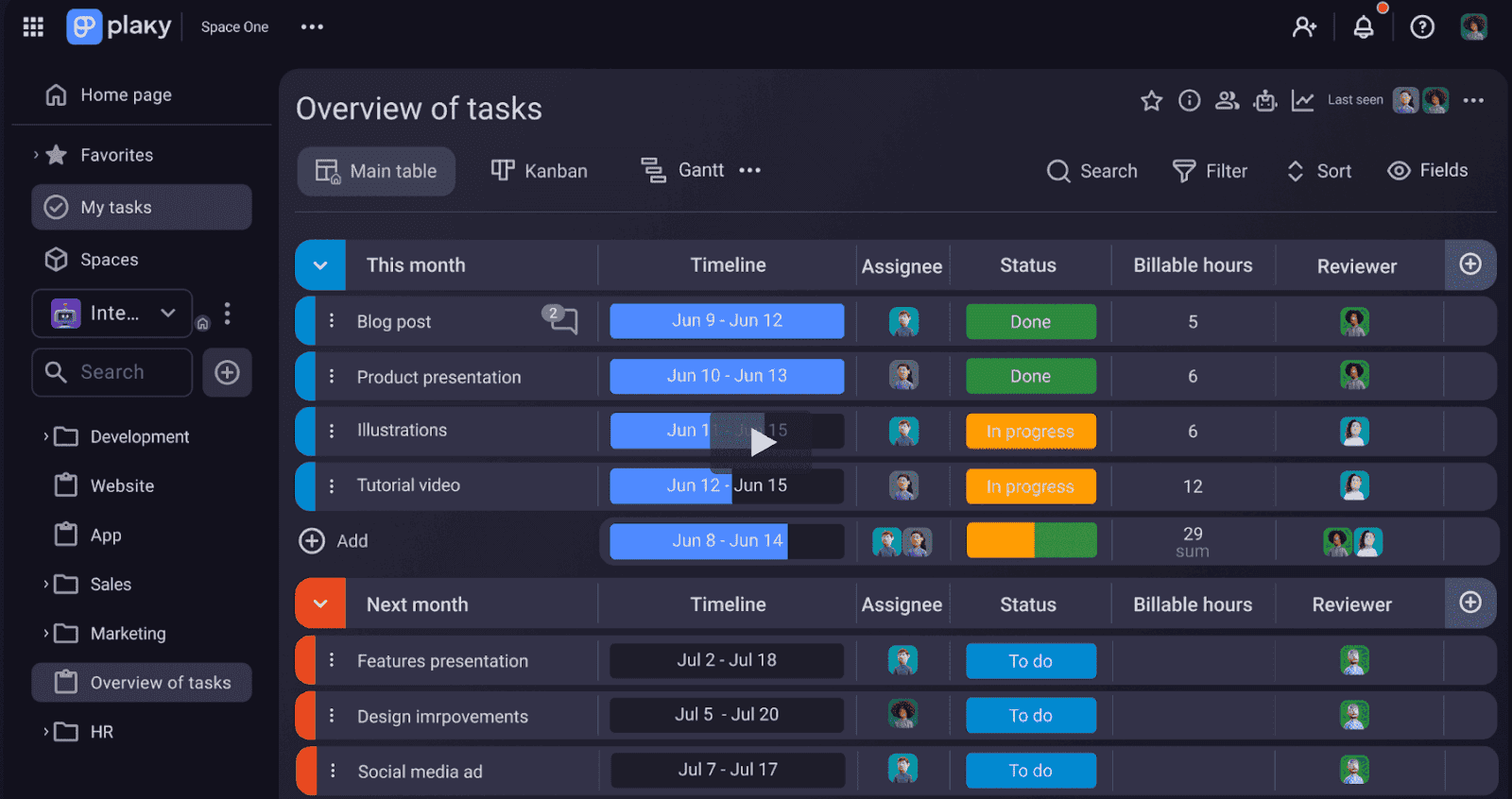Open the Filter options
Image resolution: width=1512 pixels, height=799 pixels.
click(x=1210, y=171)
